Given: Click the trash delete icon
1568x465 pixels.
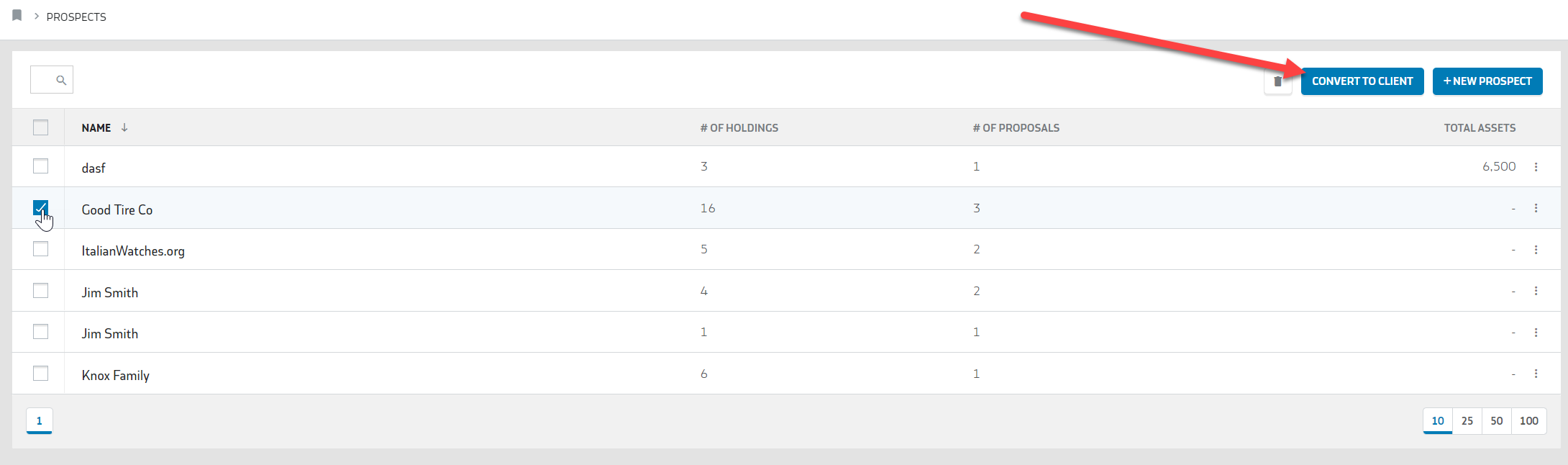Looking at the screenshot, I should pyautogui.click(x=1277, y=81).
